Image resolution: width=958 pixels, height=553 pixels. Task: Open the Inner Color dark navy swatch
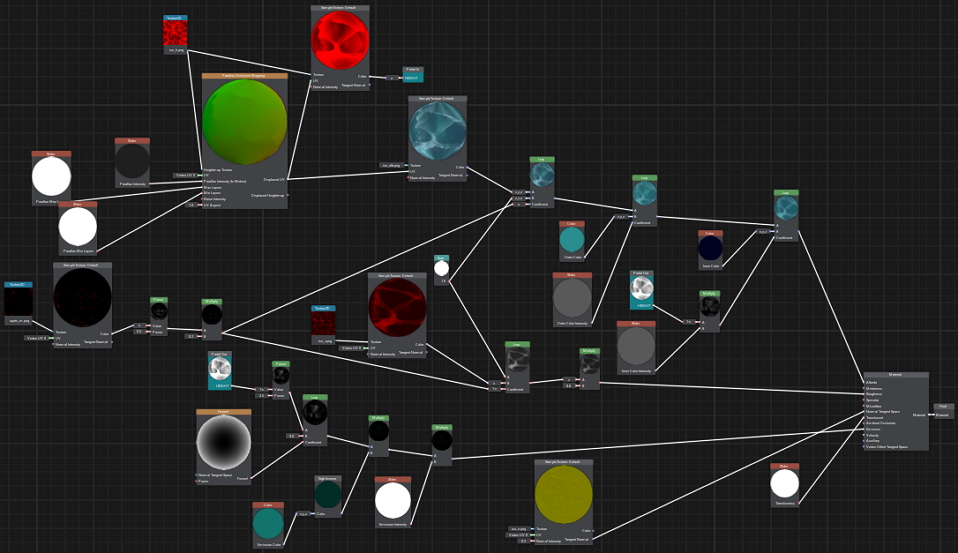click(710, 249)
